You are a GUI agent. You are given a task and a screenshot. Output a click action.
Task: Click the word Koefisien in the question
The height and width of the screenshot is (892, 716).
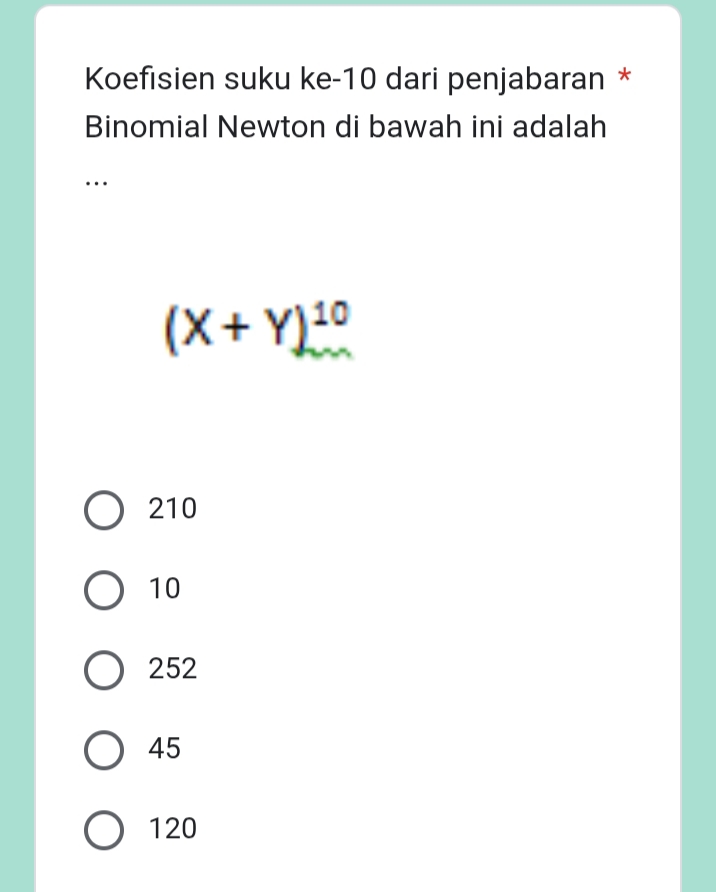point(149,78)
